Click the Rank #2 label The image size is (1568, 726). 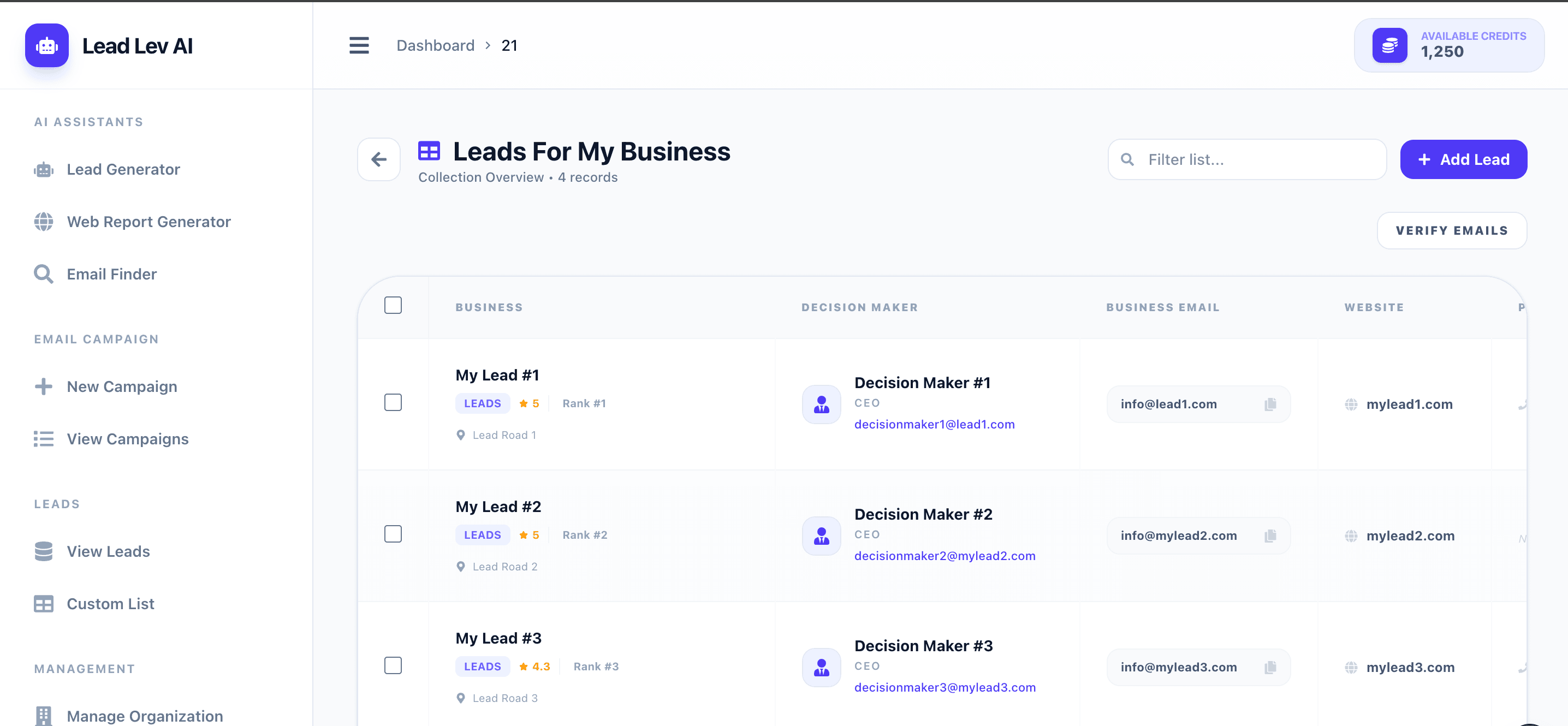pyautogui.click(x=584, y=535)
